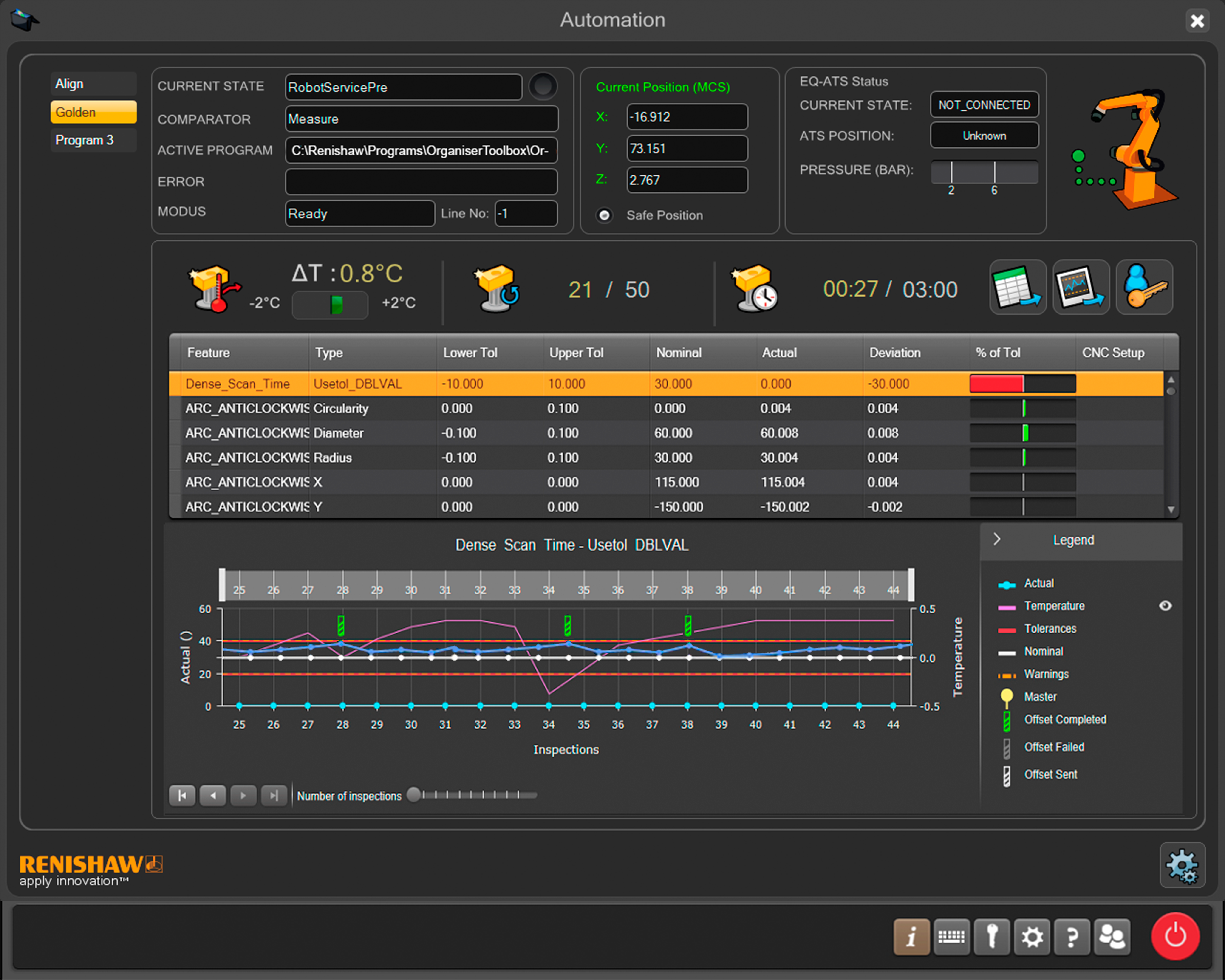Click the users accounts icon

pyautogui.click(x=1112, y=937)
